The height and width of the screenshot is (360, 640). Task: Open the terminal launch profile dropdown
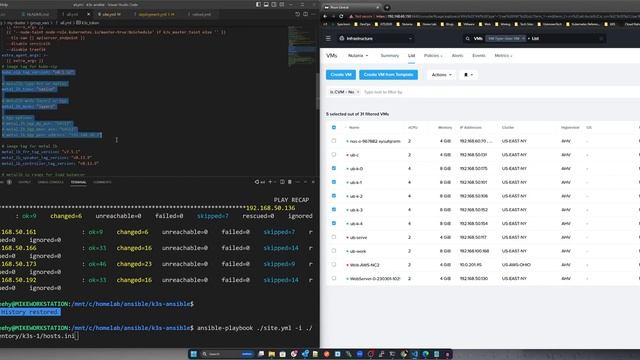pos(275,182)
